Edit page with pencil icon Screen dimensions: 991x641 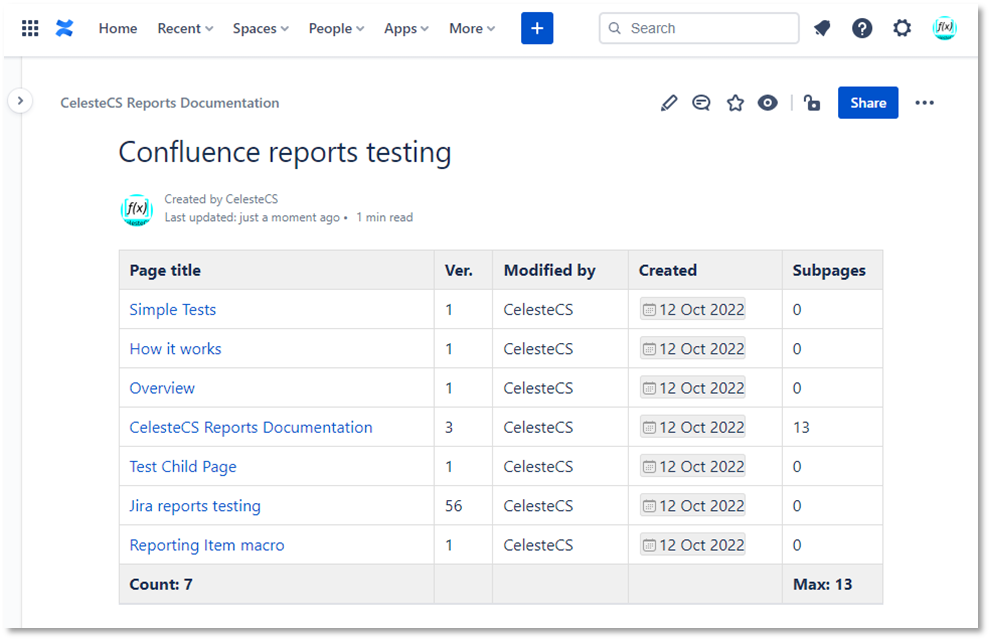(x=669, y=103)
